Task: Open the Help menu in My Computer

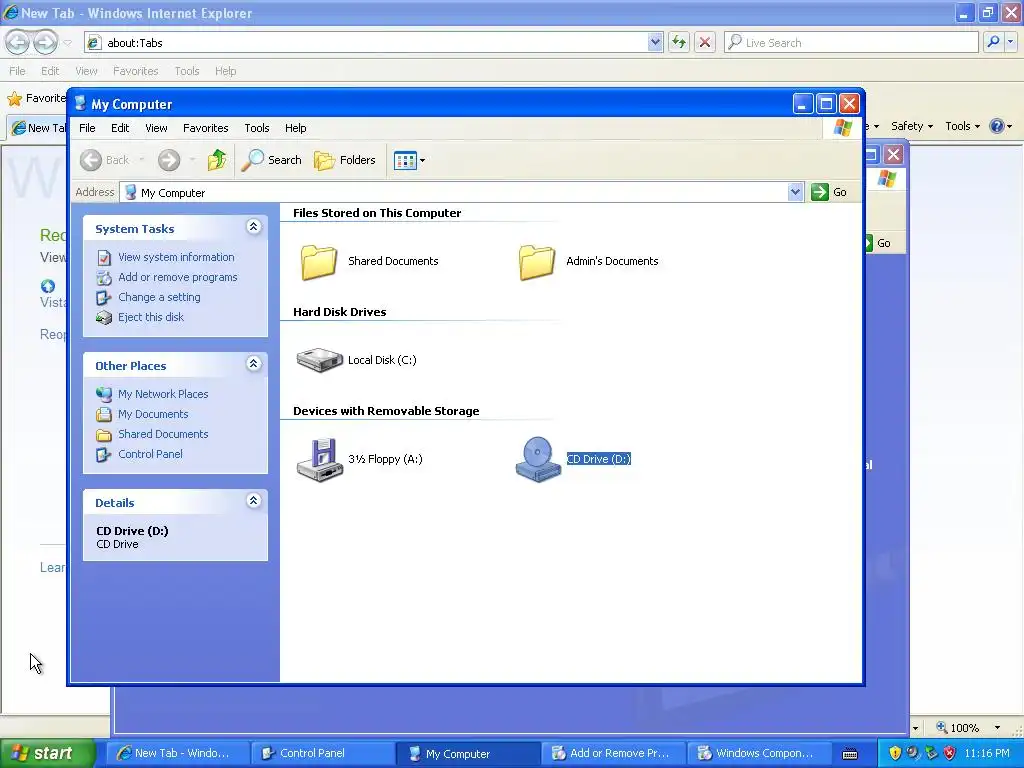Action: coord(295,128)
